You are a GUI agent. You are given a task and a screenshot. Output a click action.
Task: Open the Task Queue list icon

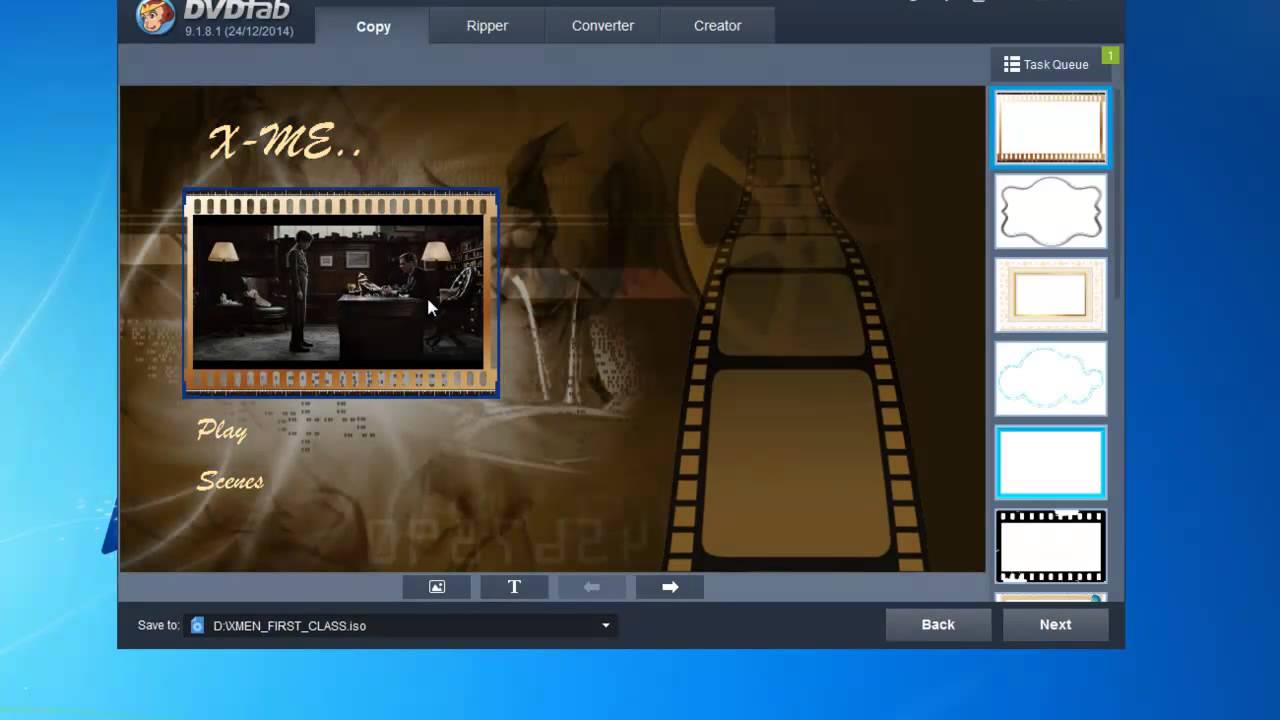1012,64
